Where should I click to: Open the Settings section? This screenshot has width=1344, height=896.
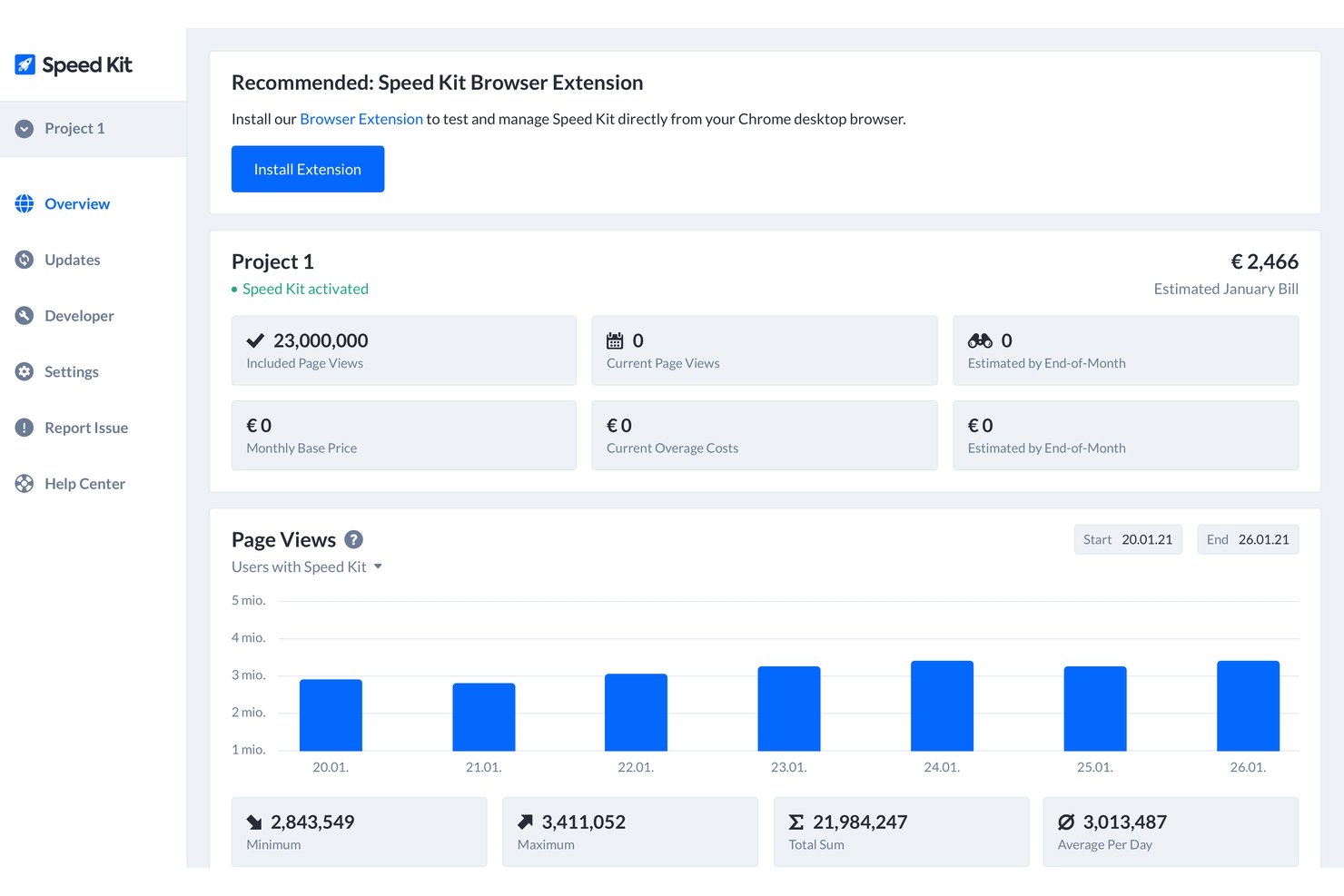(72, 372)
